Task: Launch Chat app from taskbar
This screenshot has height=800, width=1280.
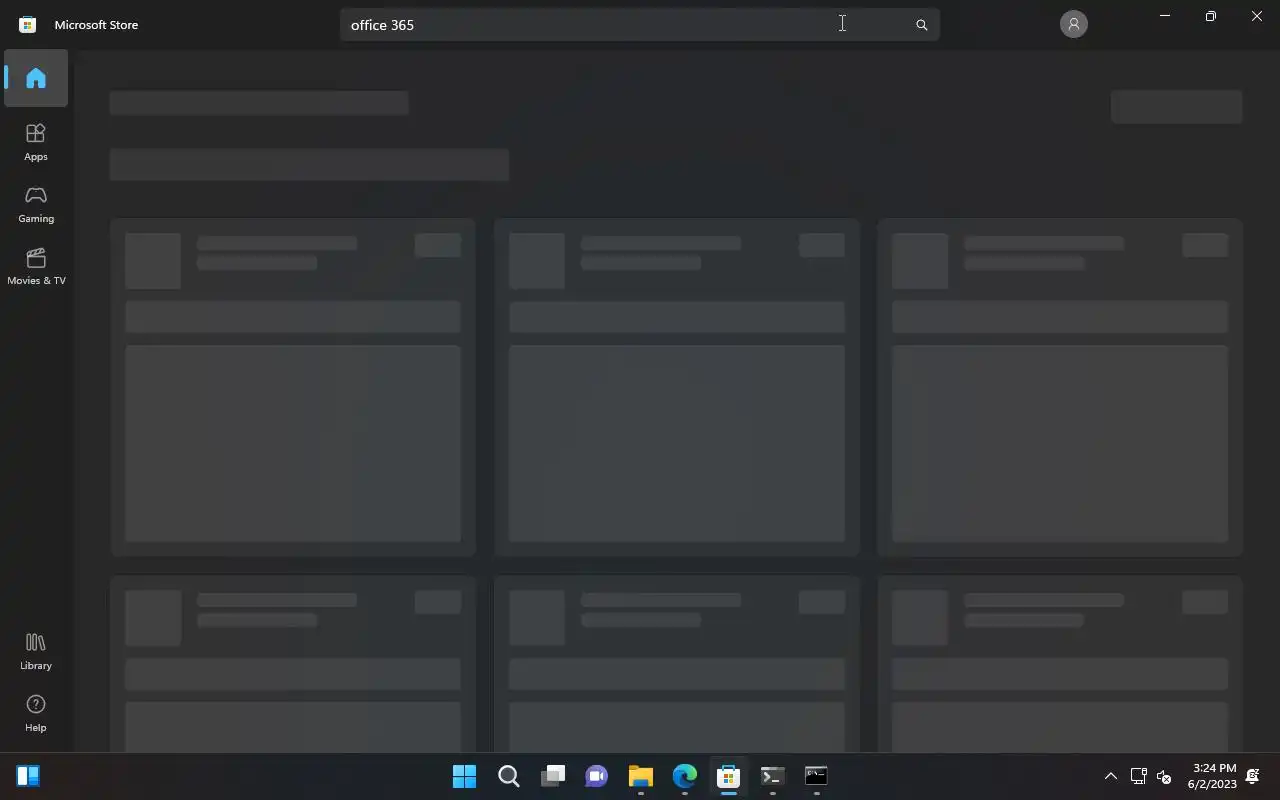Action: point(596,776)
